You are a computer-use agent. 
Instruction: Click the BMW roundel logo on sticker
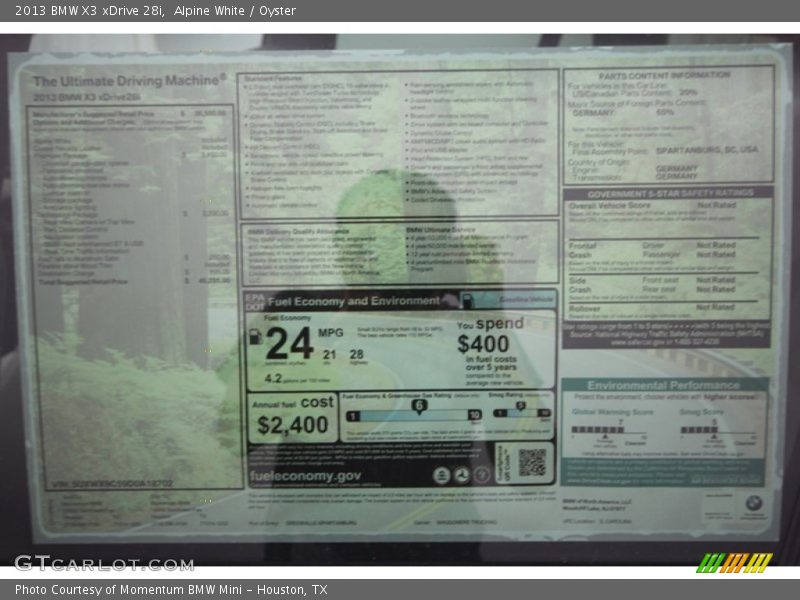754,504
